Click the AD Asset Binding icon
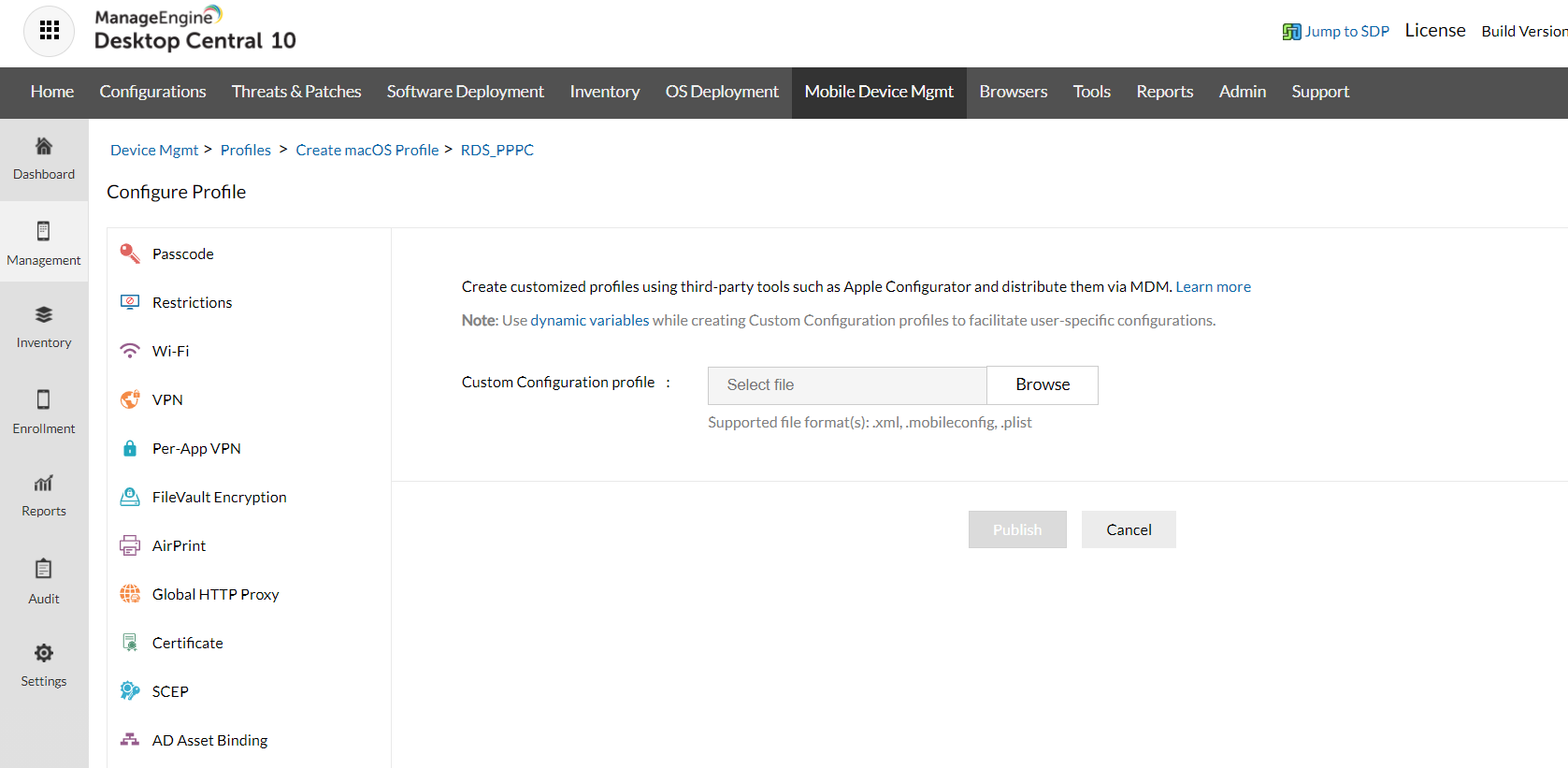Image resolution: width=1568 pixels, height=768 pixels. pos(130,740)
